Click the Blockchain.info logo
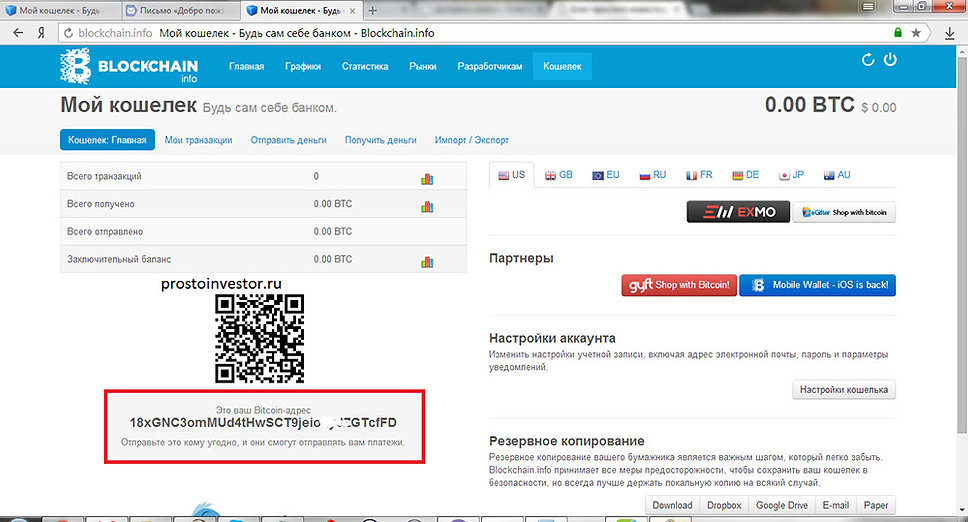Viewport: 968px width, 522px height. click(129, 66)
